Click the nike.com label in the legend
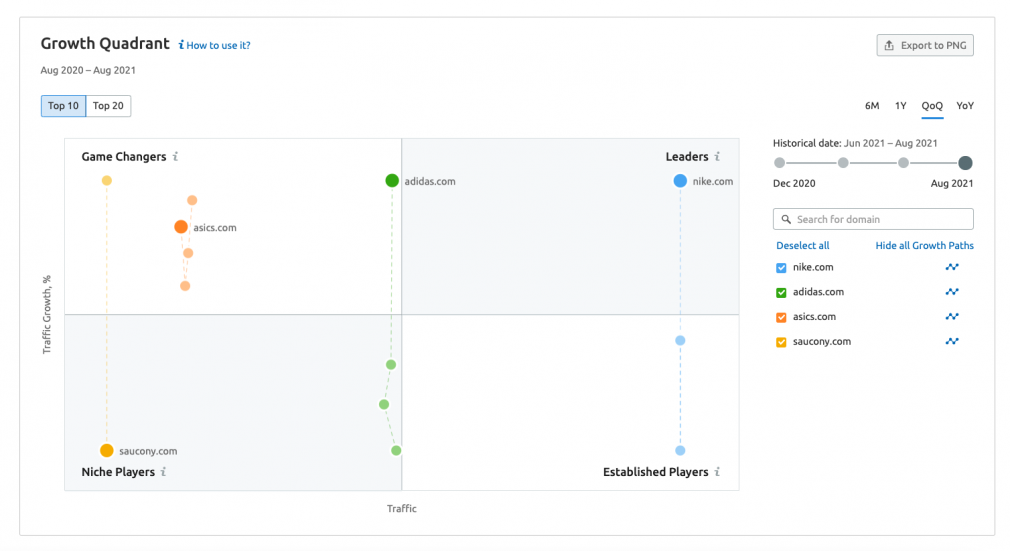 click(813, 267)
